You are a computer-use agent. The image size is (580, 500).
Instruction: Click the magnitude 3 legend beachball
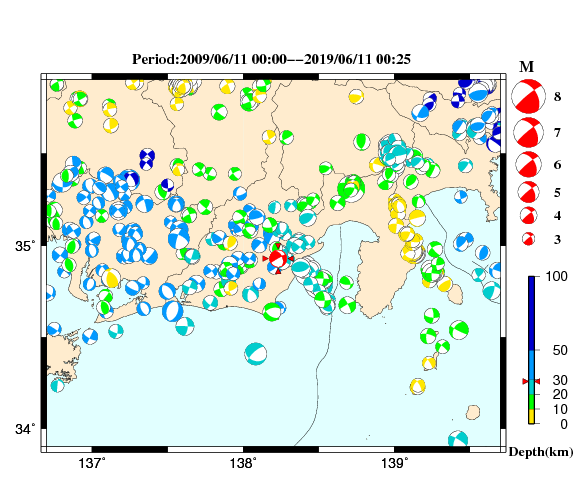tap(529, 239)
